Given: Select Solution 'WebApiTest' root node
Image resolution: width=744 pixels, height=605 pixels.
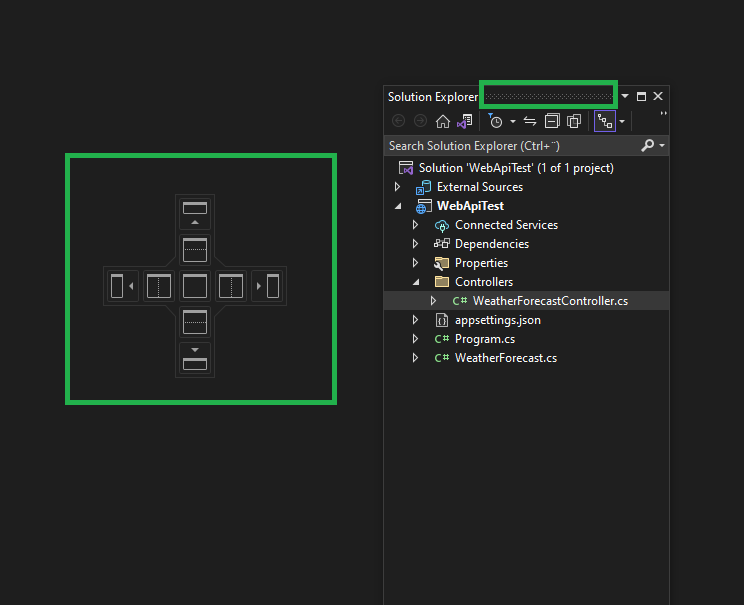Looking at the screenshot, I should (x=516, y=168).
